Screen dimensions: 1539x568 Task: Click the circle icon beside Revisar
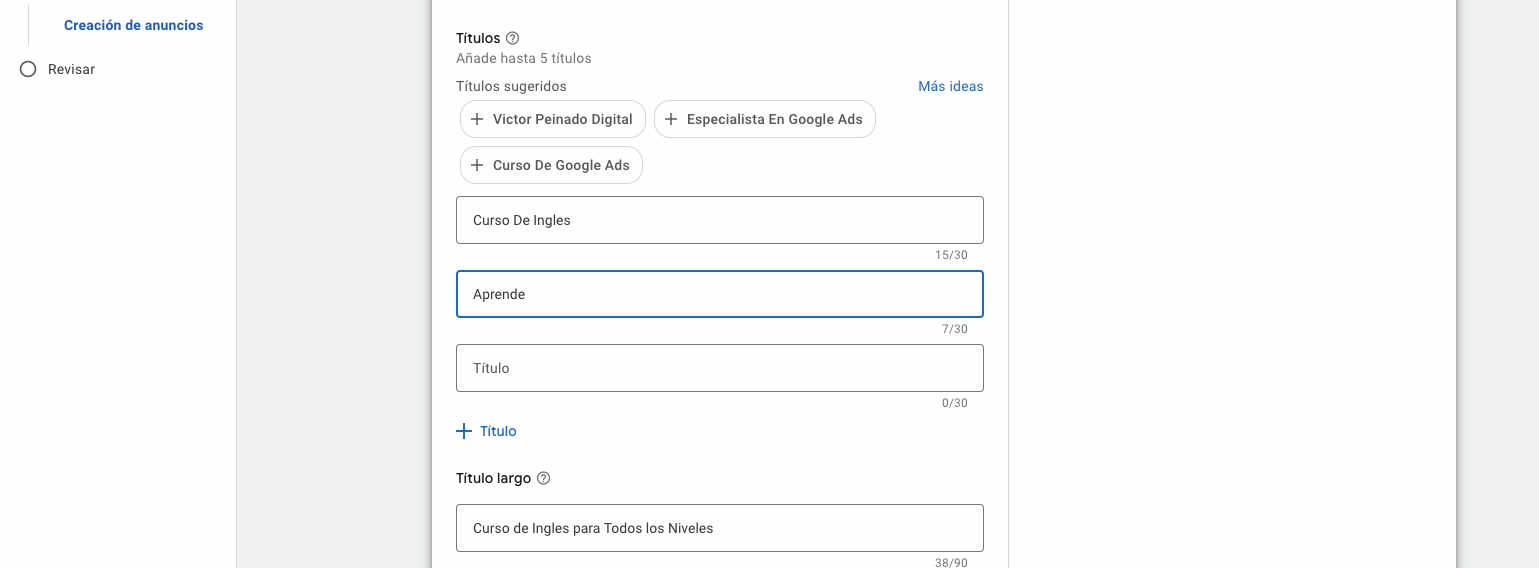pos(28,69)
